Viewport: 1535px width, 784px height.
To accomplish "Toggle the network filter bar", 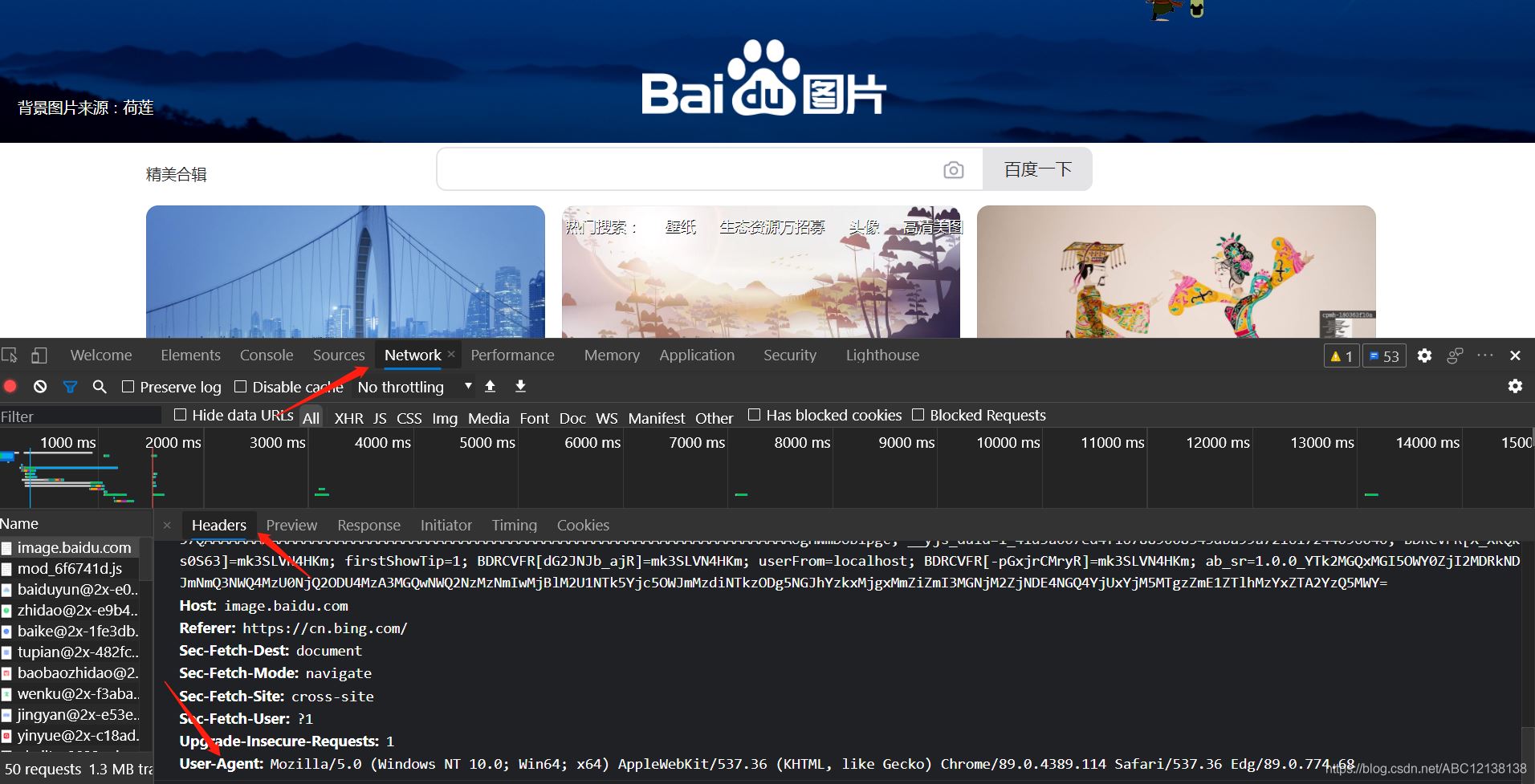I will [70, 386].
